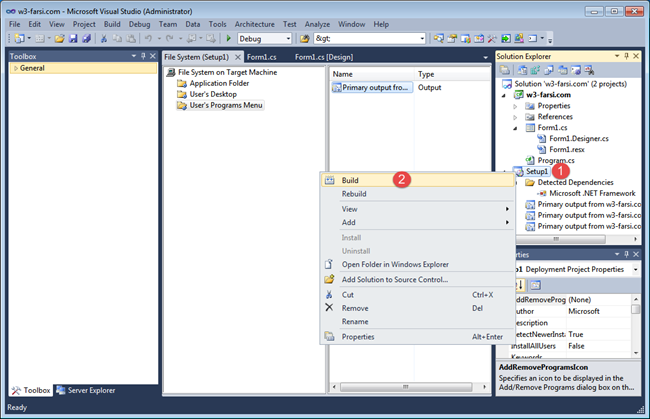Viewport: 650px width, 419px height.
Task: Click the Open File toolbar icon
Action: click(x=59, y=39)
